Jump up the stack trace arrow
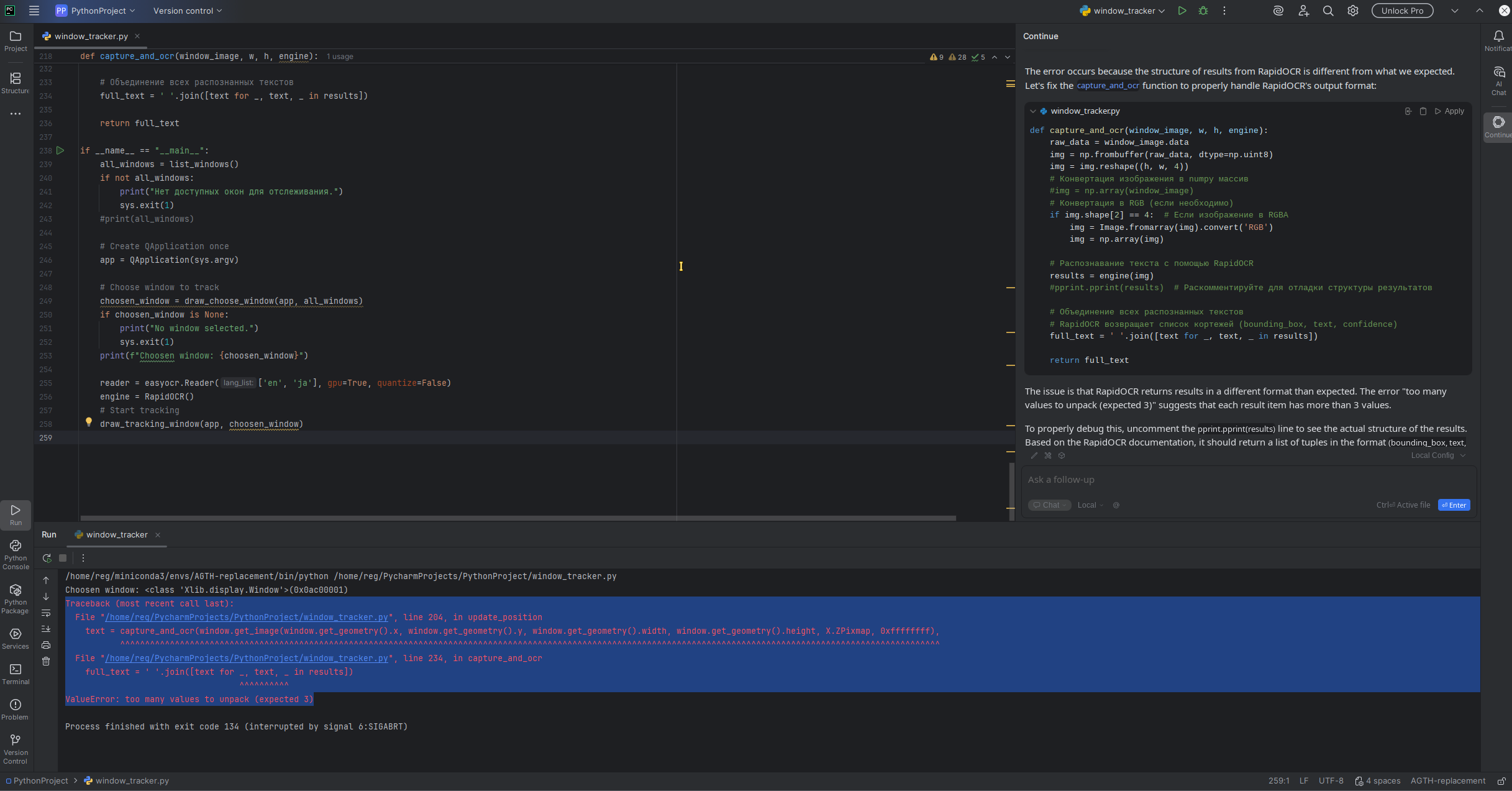The image size is (1512, 791). coord(46,580)
